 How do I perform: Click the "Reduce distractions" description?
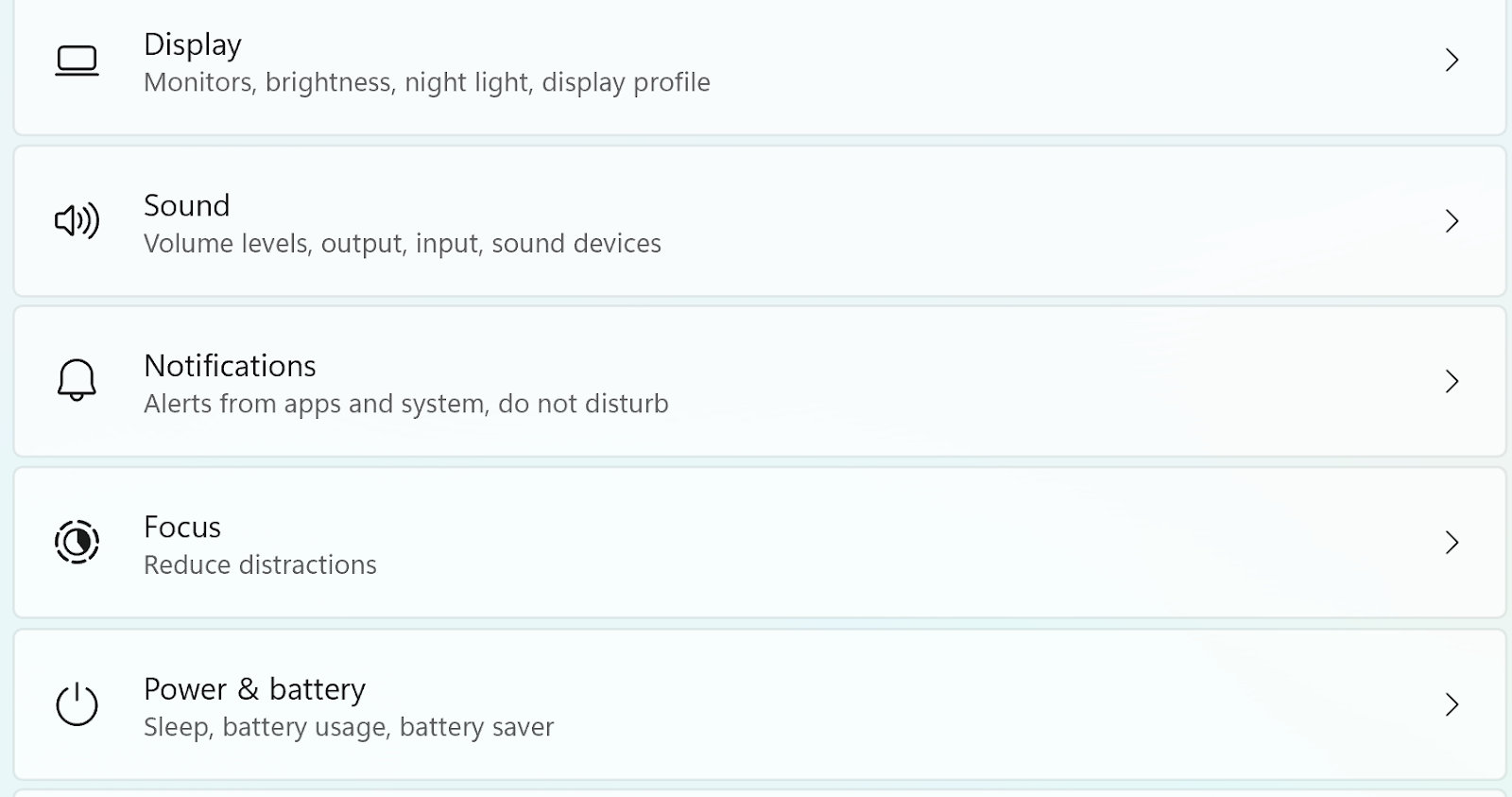(260, 565)
